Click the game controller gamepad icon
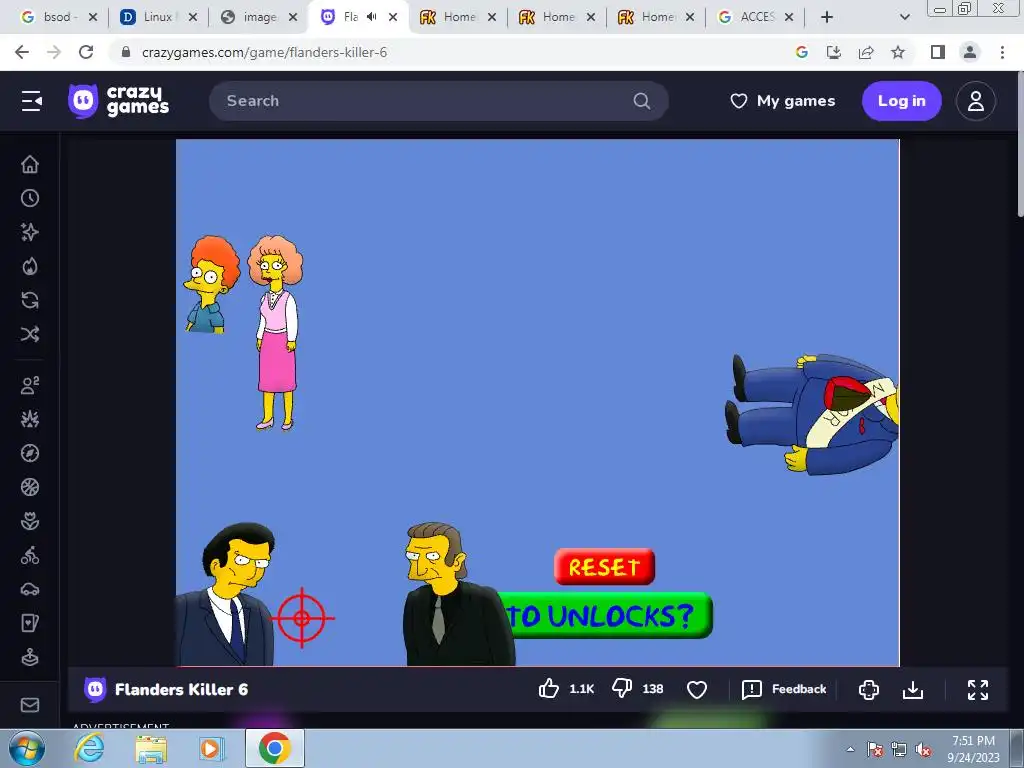The height and width of the screenshot is (768, 1024). click(x=869, y=690)
